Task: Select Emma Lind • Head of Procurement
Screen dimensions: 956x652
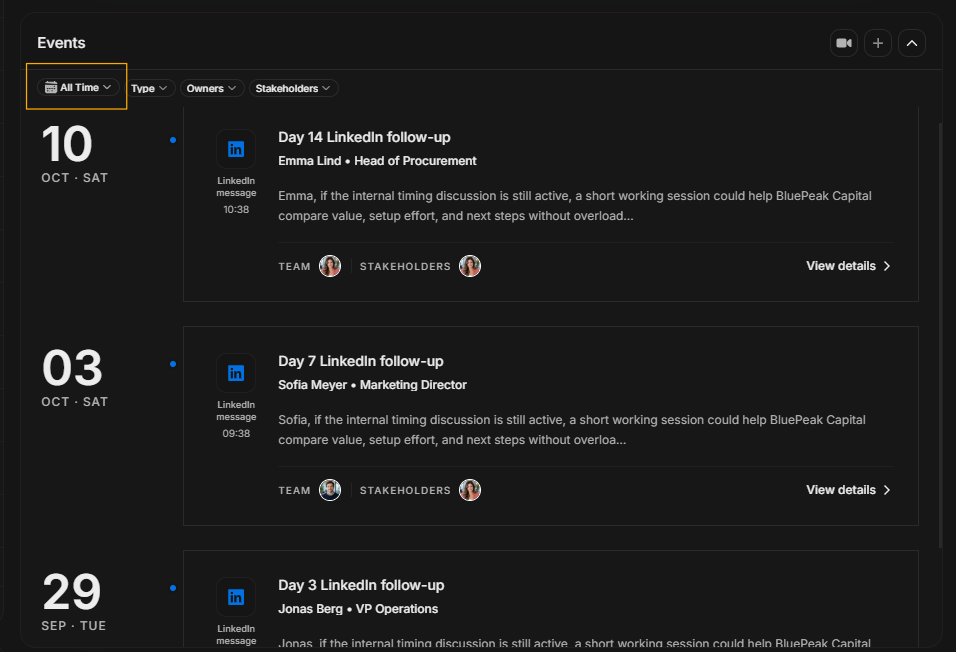Action: click(377, 161)
